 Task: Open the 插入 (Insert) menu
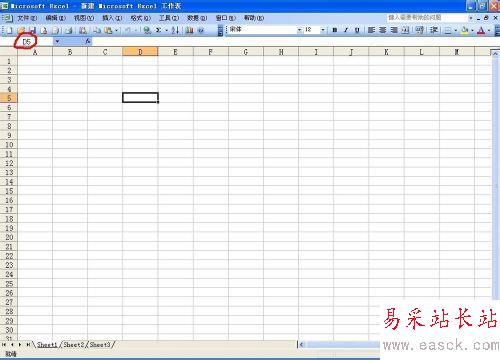[112, 18]
